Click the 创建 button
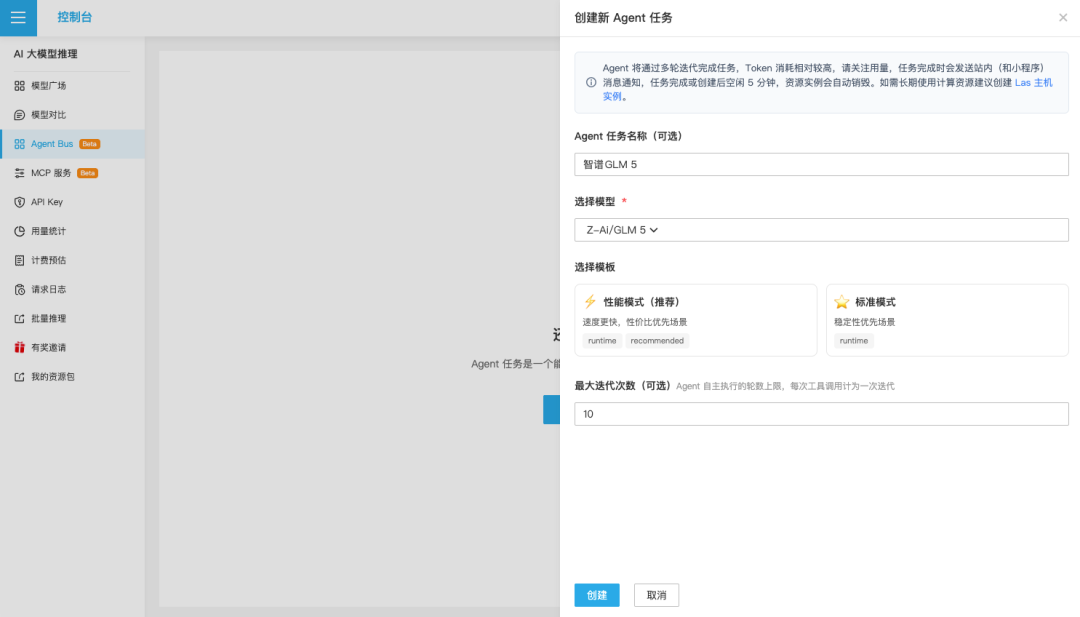1080x617 pixels. pos(596,595)
